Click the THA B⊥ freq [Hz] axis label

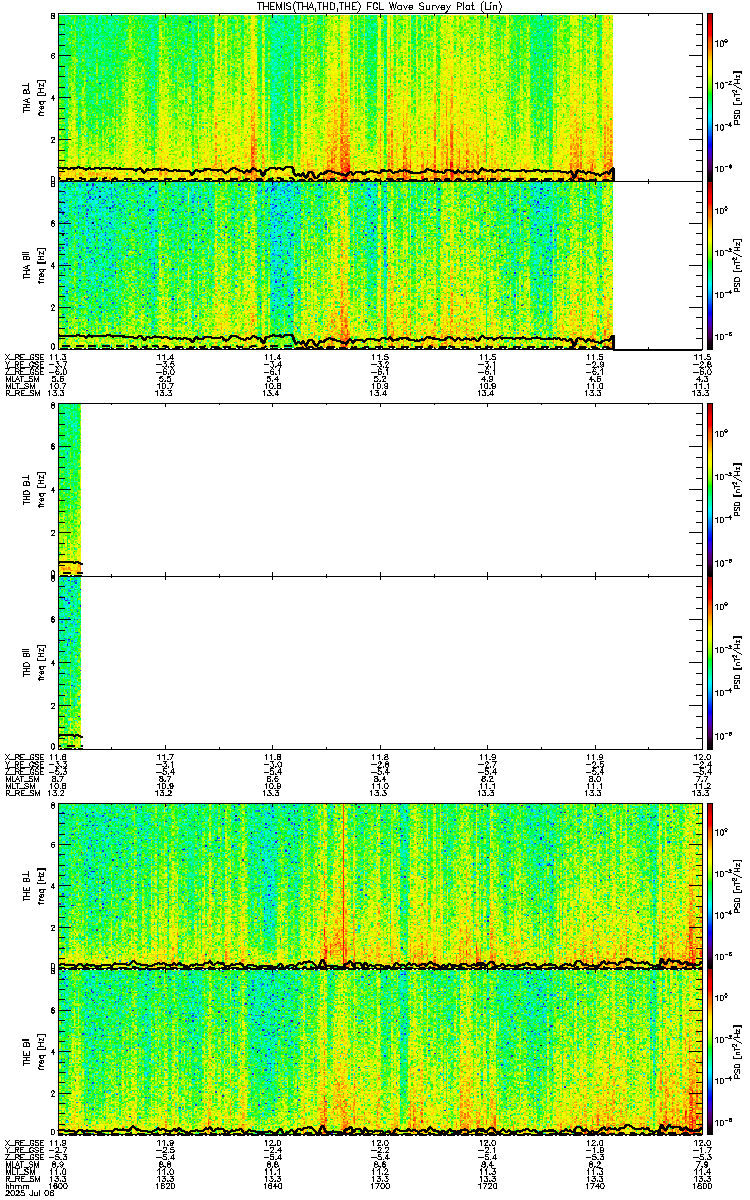pyautogui.click(x=42, y=97)
